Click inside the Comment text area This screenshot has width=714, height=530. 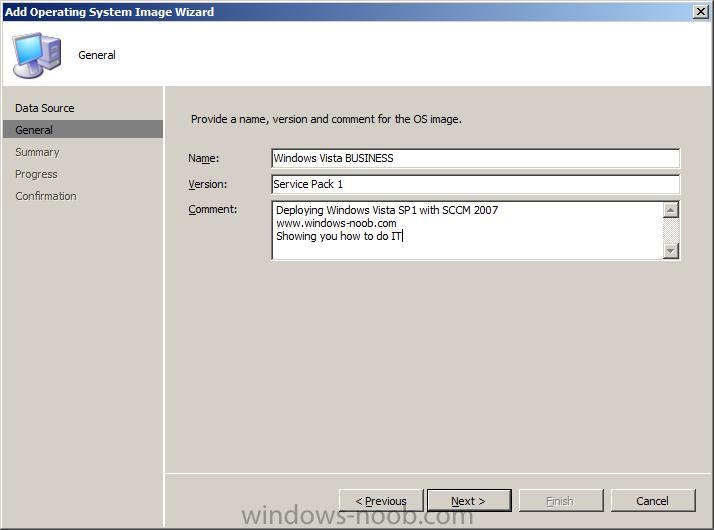pos(467,230)
